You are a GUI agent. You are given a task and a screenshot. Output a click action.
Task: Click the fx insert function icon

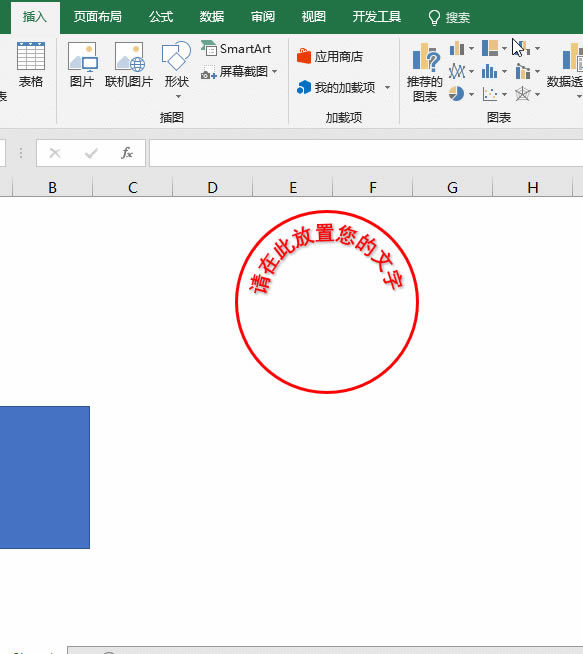(127, 153)
